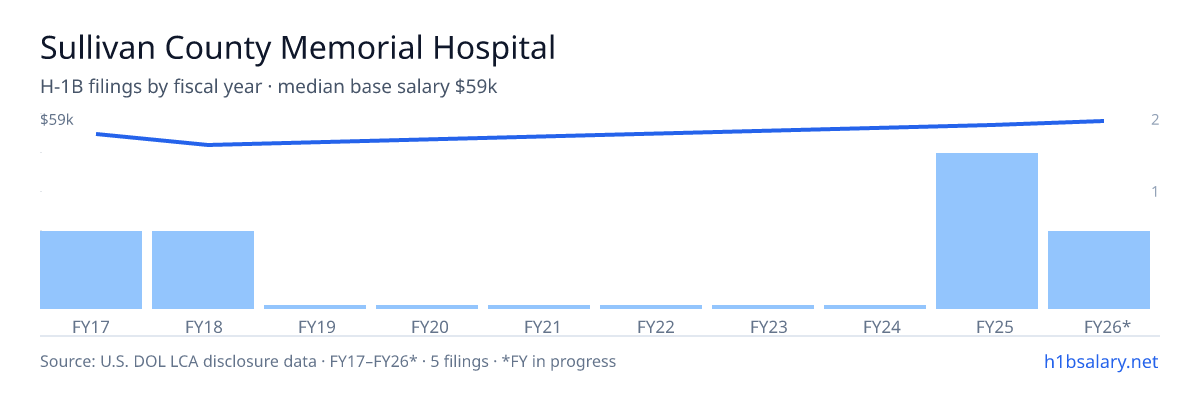The height and width of the screenshot is (400, 1200).
Task: Click the small FY19 bar
Action: coord(315,307)
